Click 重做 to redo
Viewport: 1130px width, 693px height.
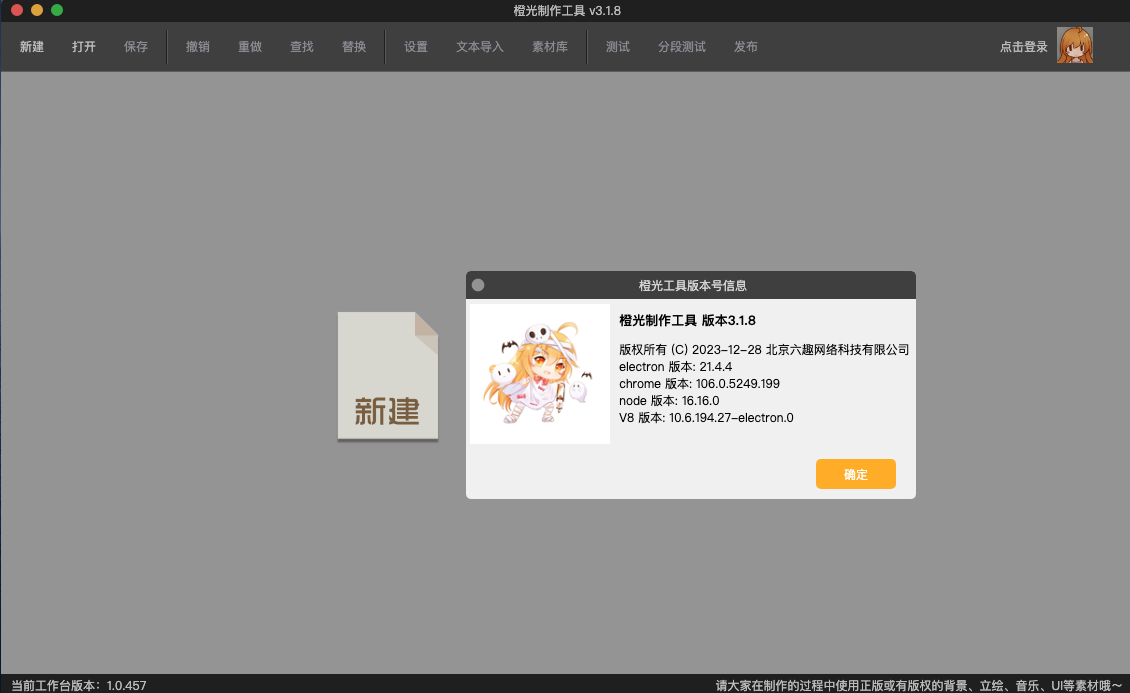tap(250, 47)
